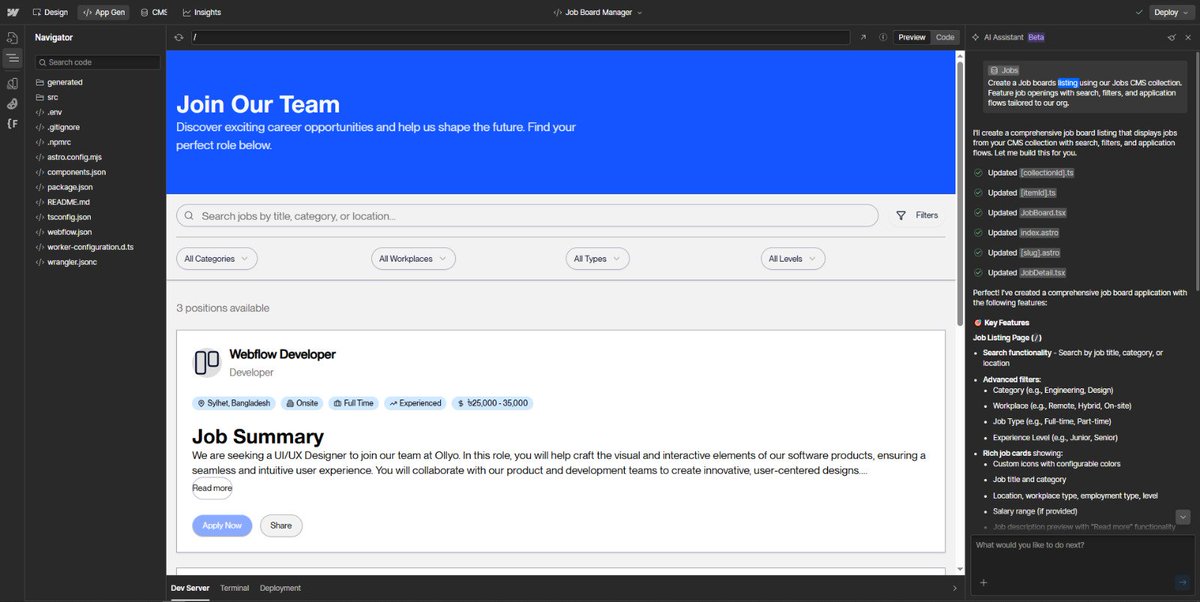Click the send arrow in the AI chat box
1200x602 pixels.
pyautogui.click(x=1181, y=581)
